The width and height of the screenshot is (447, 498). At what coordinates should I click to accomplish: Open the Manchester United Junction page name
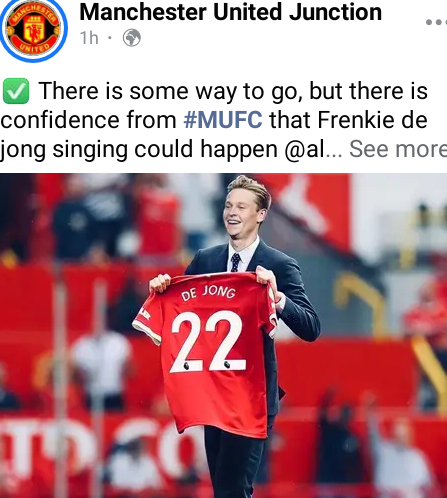point(231,12)
